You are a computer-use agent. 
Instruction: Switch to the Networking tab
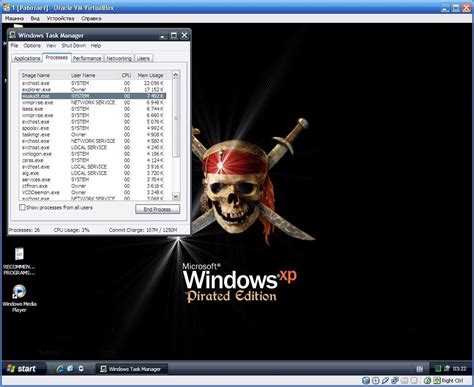coord(119,58)
